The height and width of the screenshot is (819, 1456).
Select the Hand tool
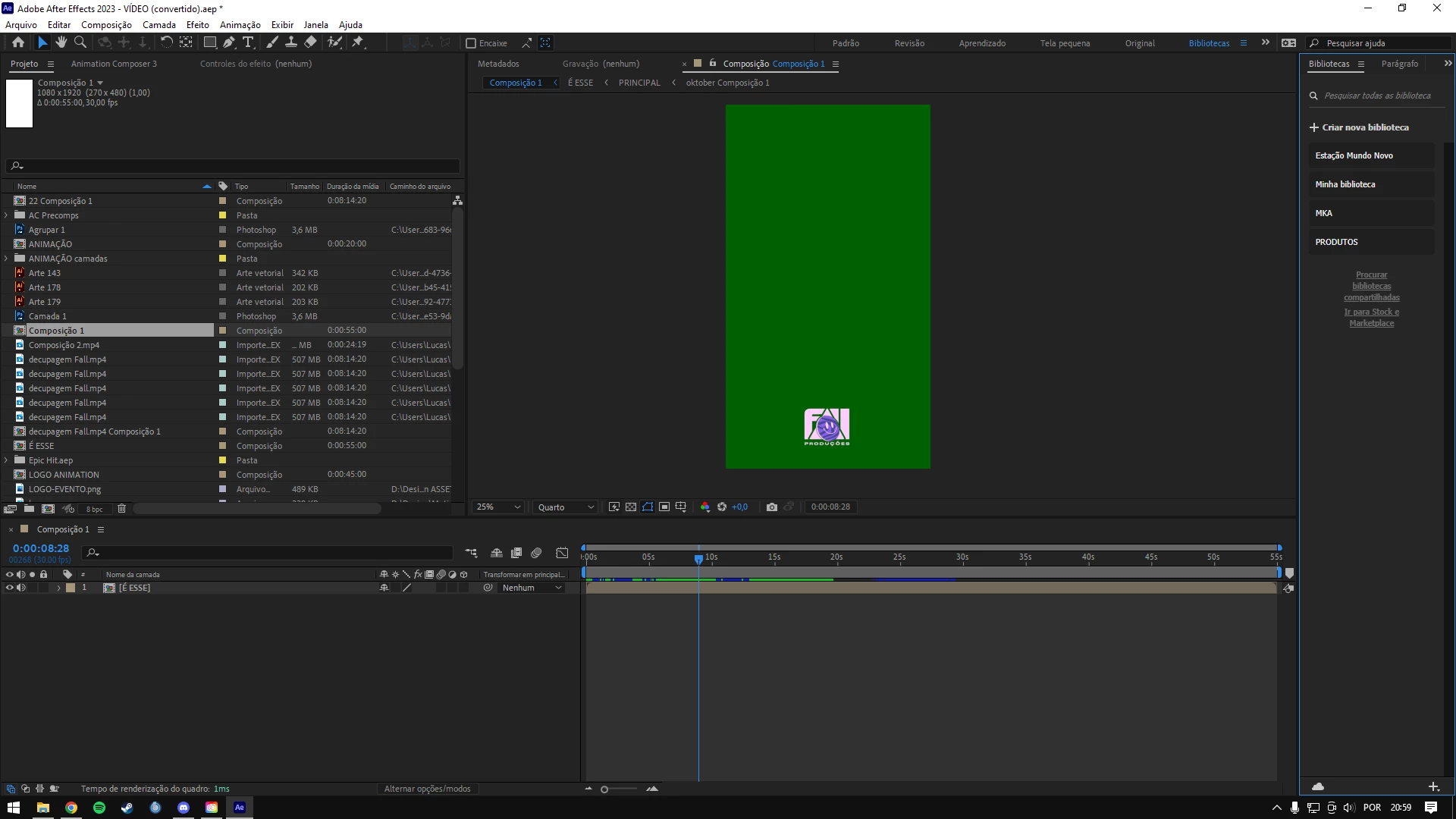click(61, 42)
